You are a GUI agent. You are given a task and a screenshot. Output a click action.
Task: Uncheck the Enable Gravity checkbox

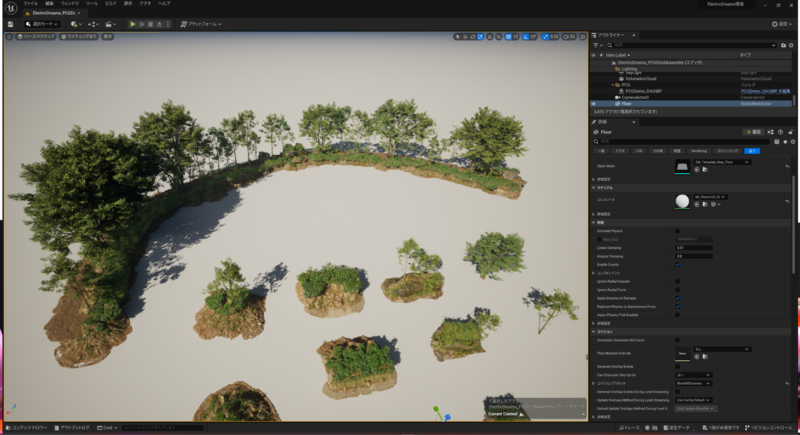tap(678, 264)
